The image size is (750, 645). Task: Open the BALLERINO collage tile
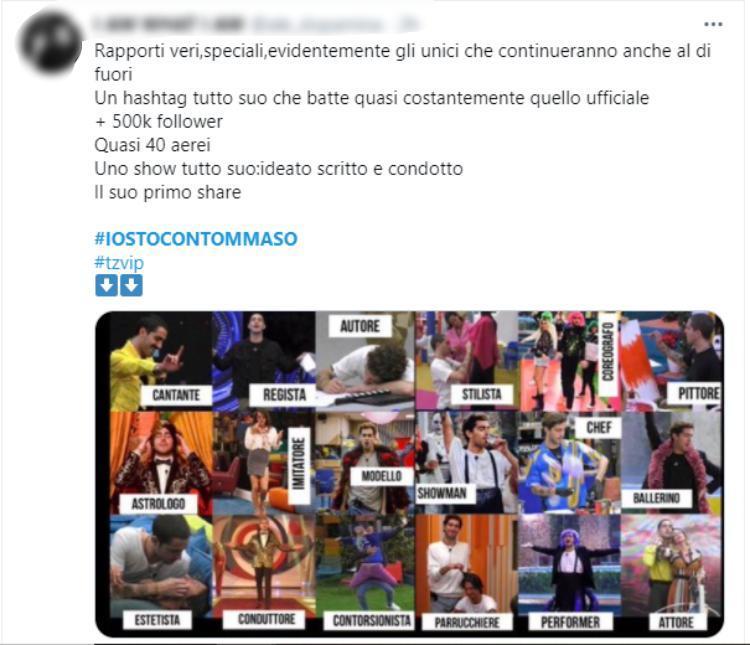(x=671, y=463)
